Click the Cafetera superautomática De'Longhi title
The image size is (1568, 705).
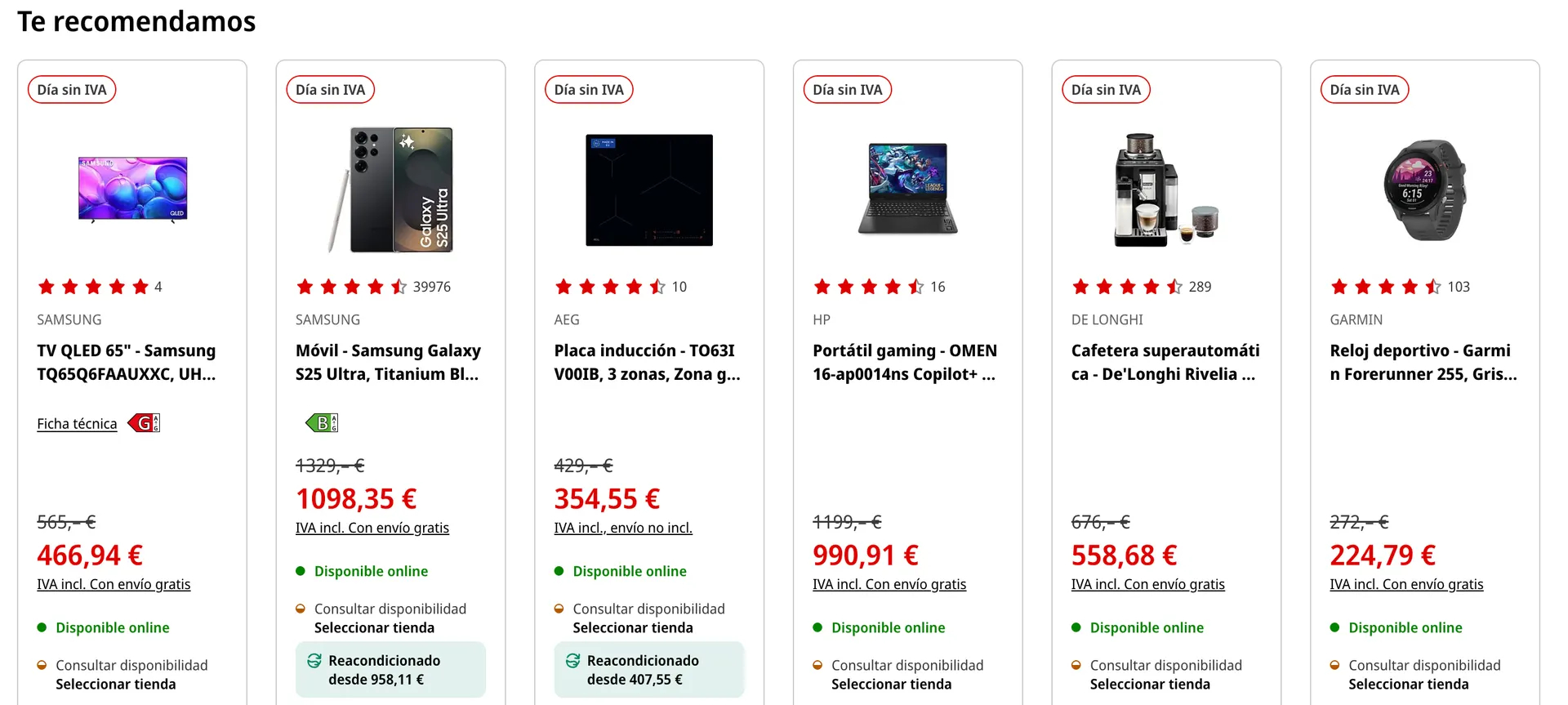pyautogui.click(x=1165, y=362)
